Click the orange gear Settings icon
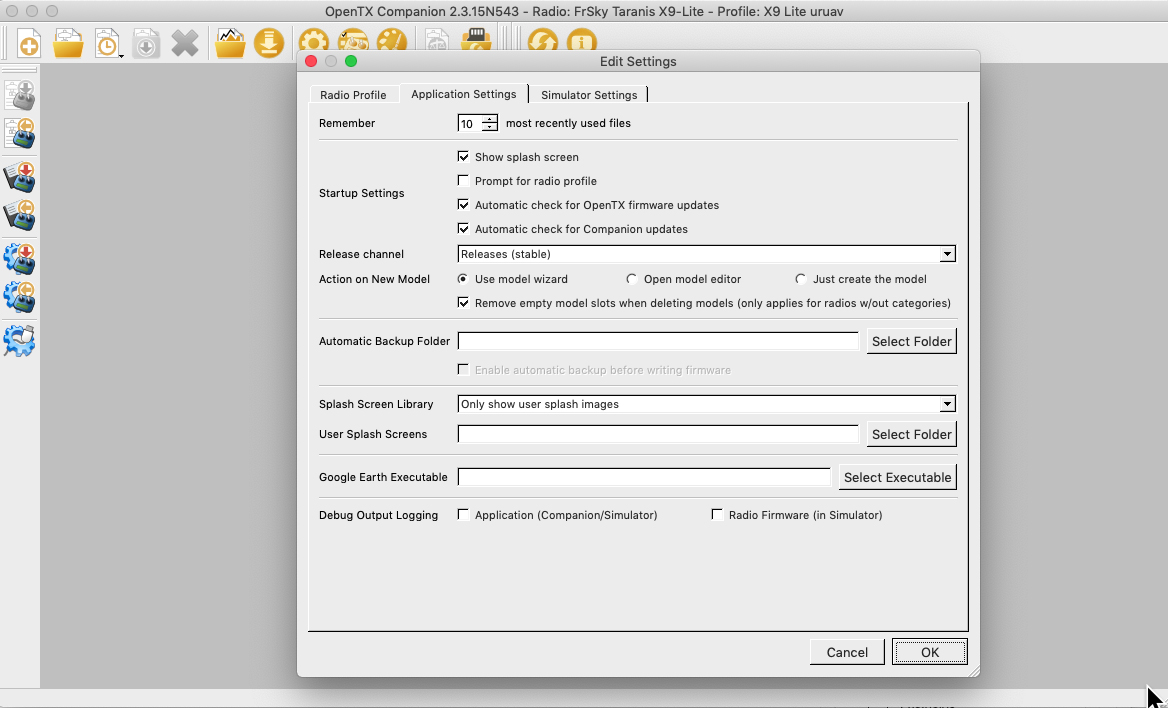Viewport: 1168px width, 708px height. click(314, 41)
